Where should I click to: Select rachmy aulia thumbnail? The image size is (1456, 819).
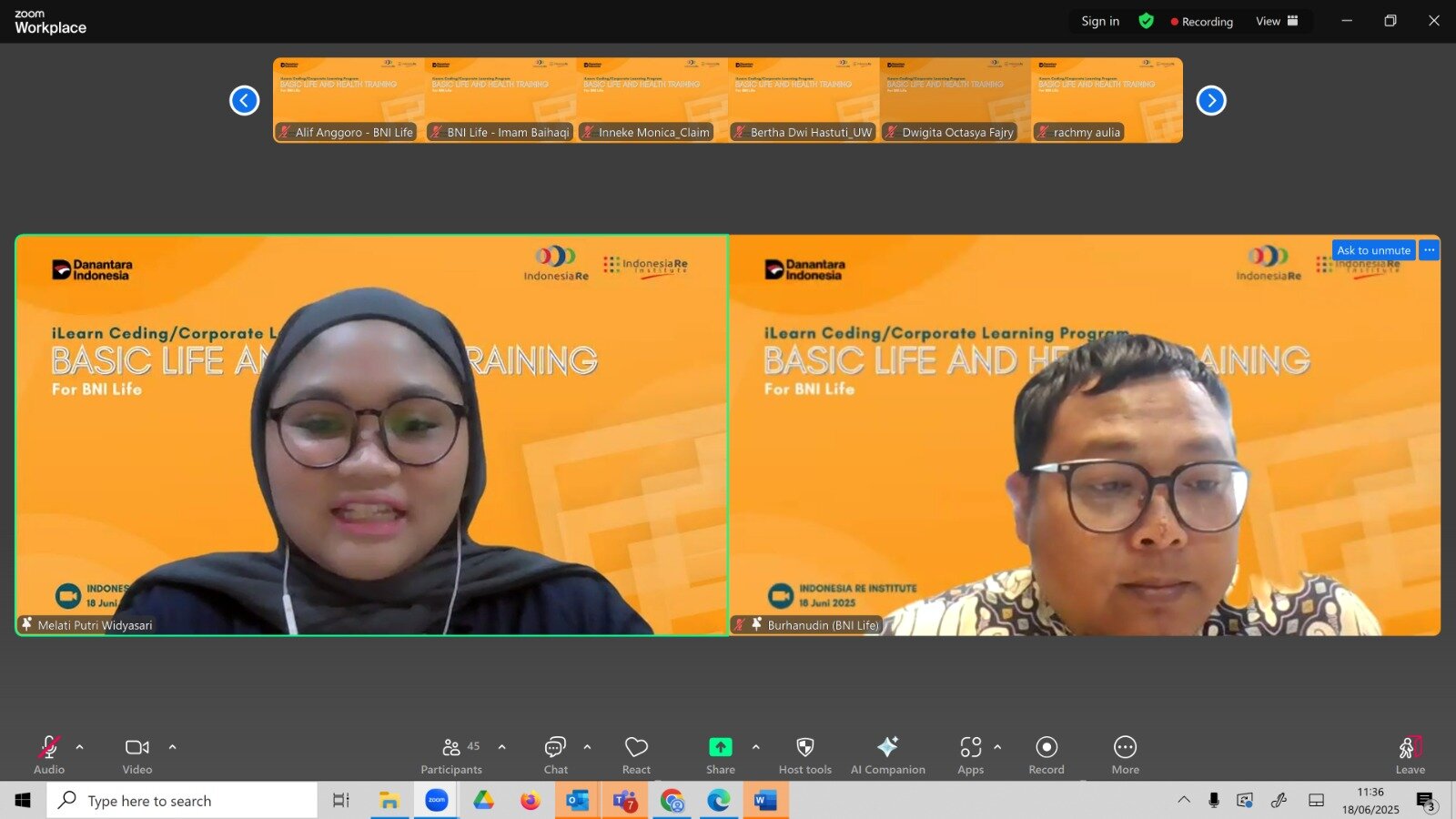tap(1107, 100)
